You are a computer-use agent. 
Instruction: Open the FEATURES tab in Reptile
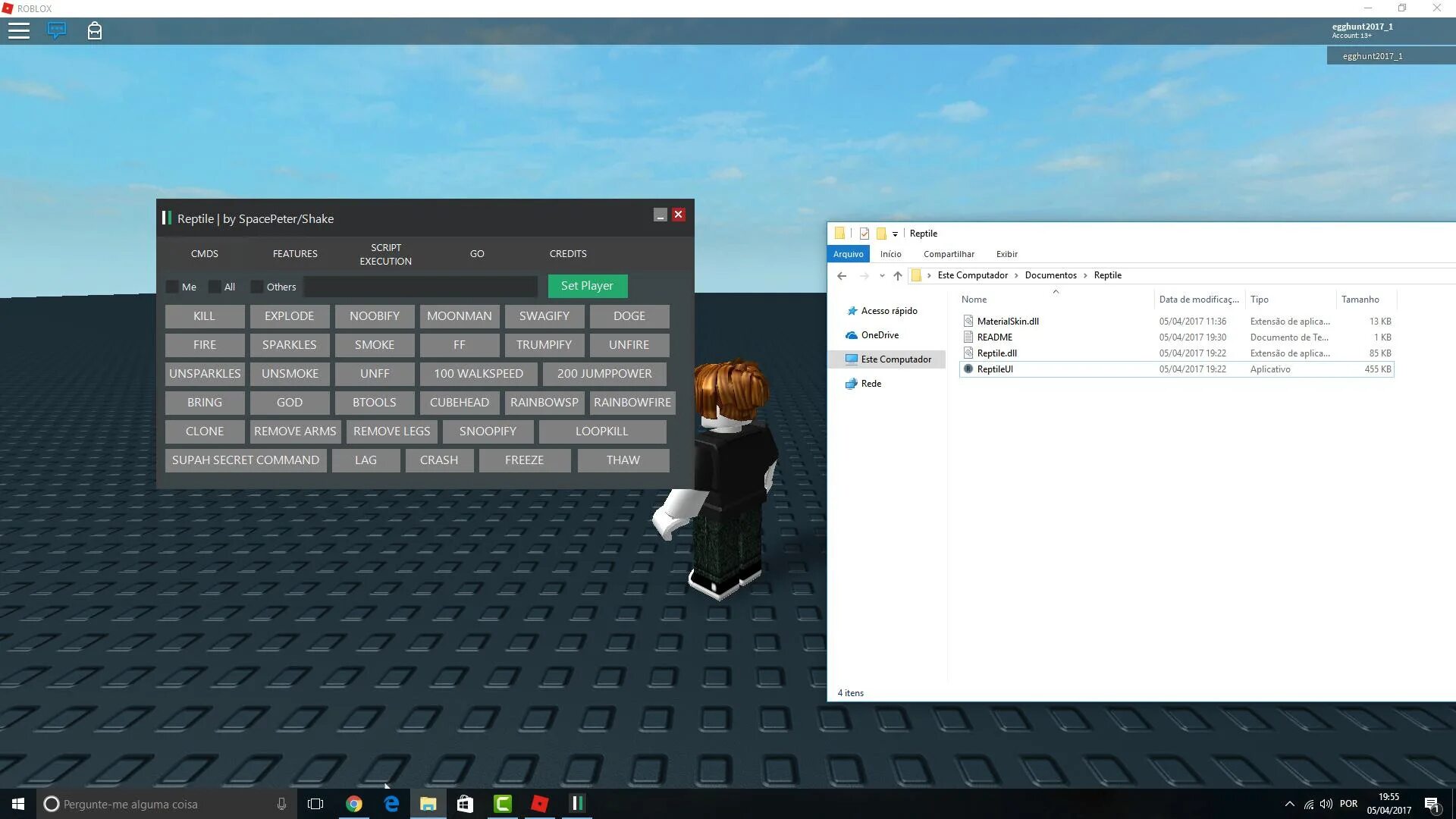294,253
